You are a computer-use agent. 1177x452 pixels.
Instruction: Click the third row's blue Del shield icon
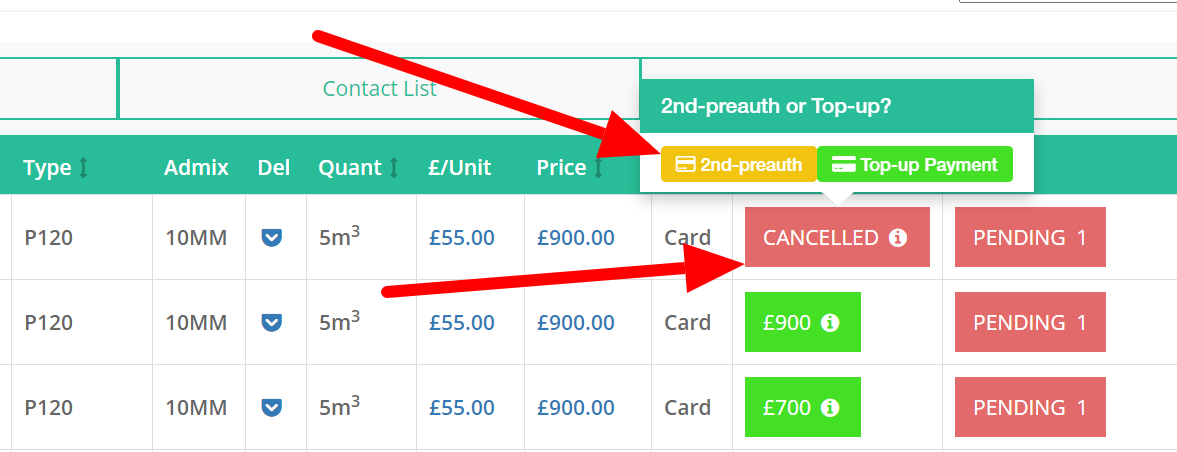pos(272,408)
